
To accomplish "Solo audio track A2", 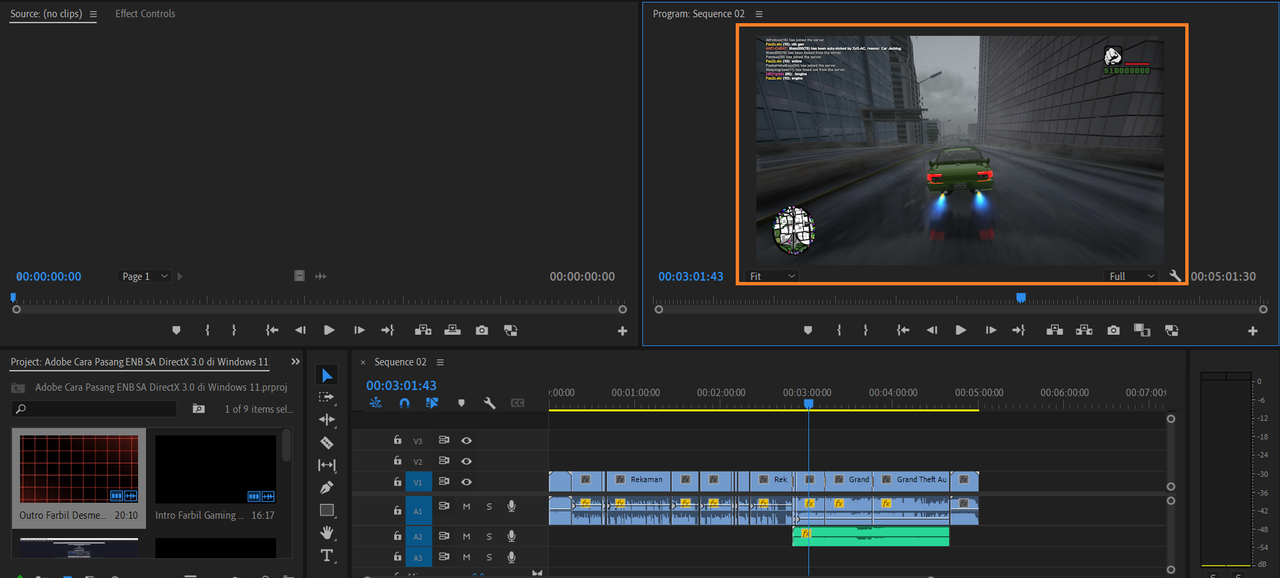I will (489, 537).
